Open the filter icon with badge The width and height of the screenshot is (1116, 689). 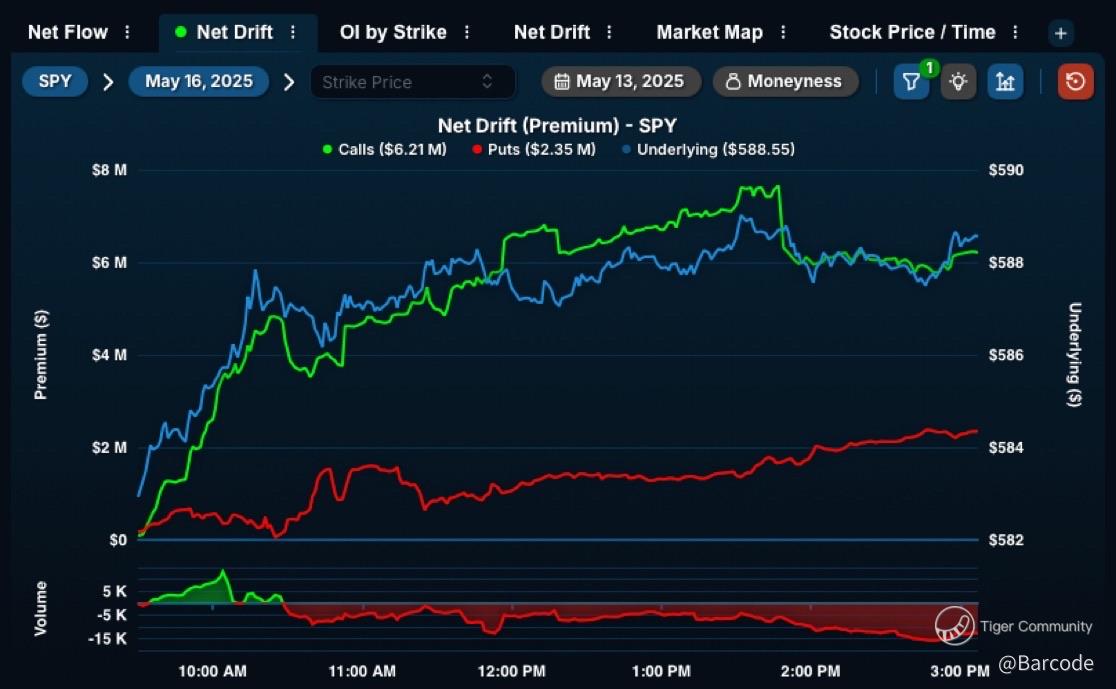911,82
